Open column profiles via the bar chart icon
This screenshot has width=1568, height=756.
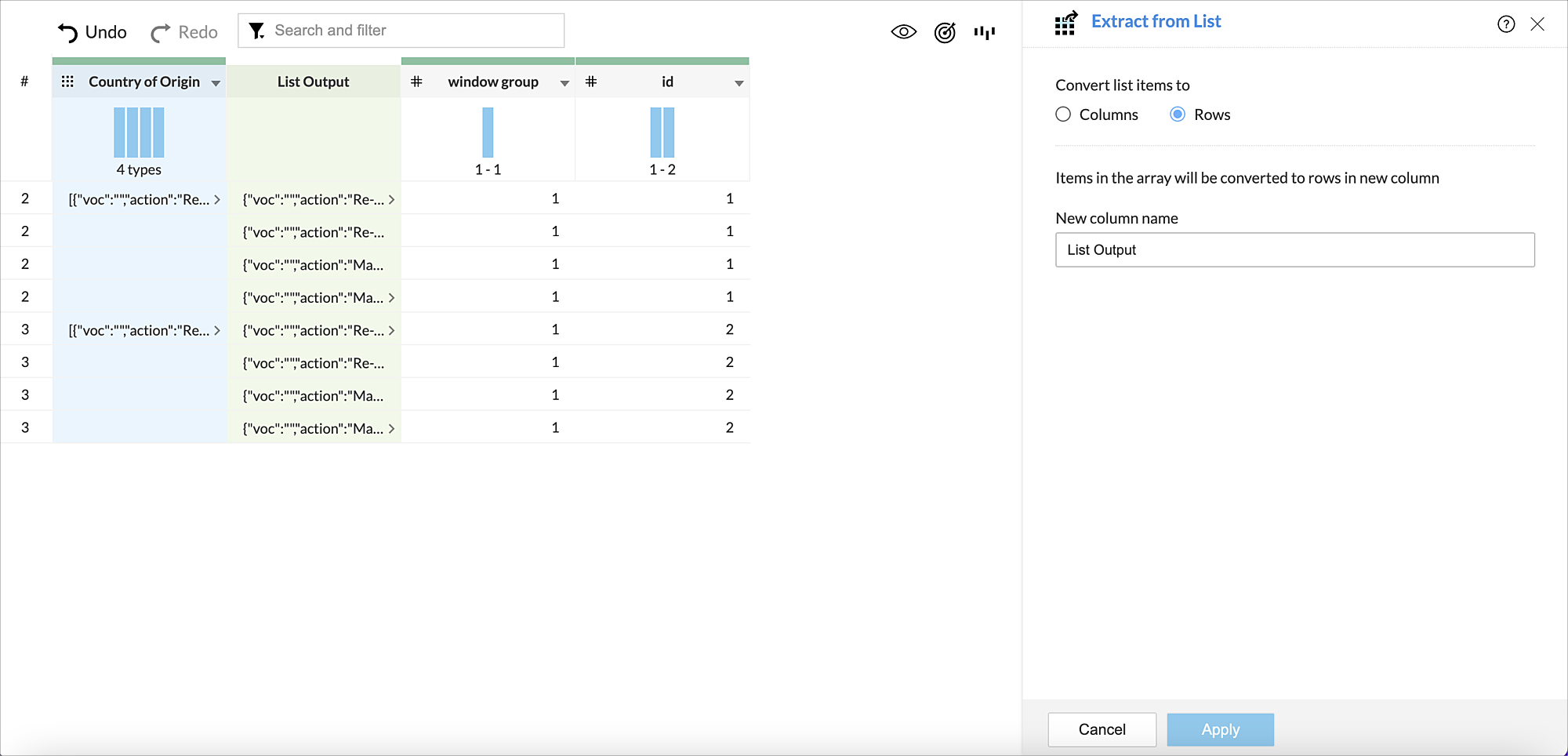(985, 32)
